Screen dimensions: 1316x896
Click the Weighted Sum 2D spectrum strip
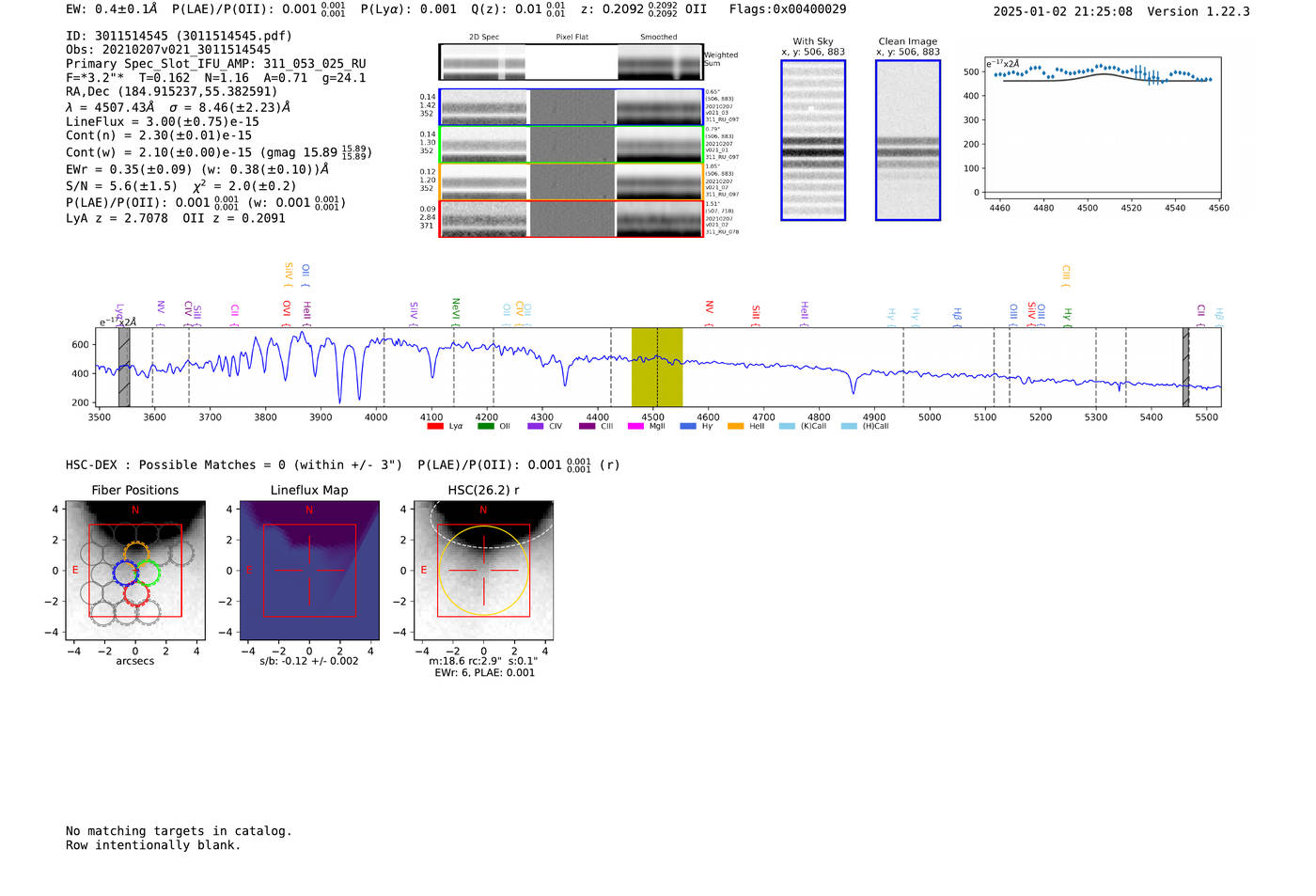click(571, 62)
